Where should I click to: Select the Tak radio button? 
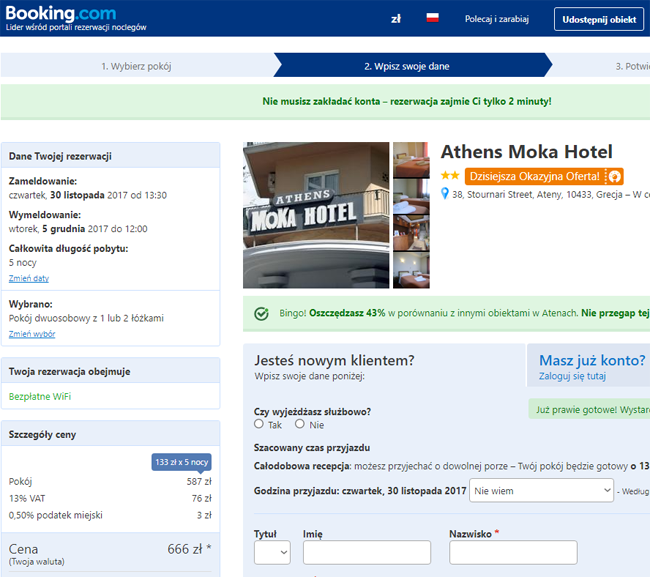pyautogui.click(x=259, y=424)
